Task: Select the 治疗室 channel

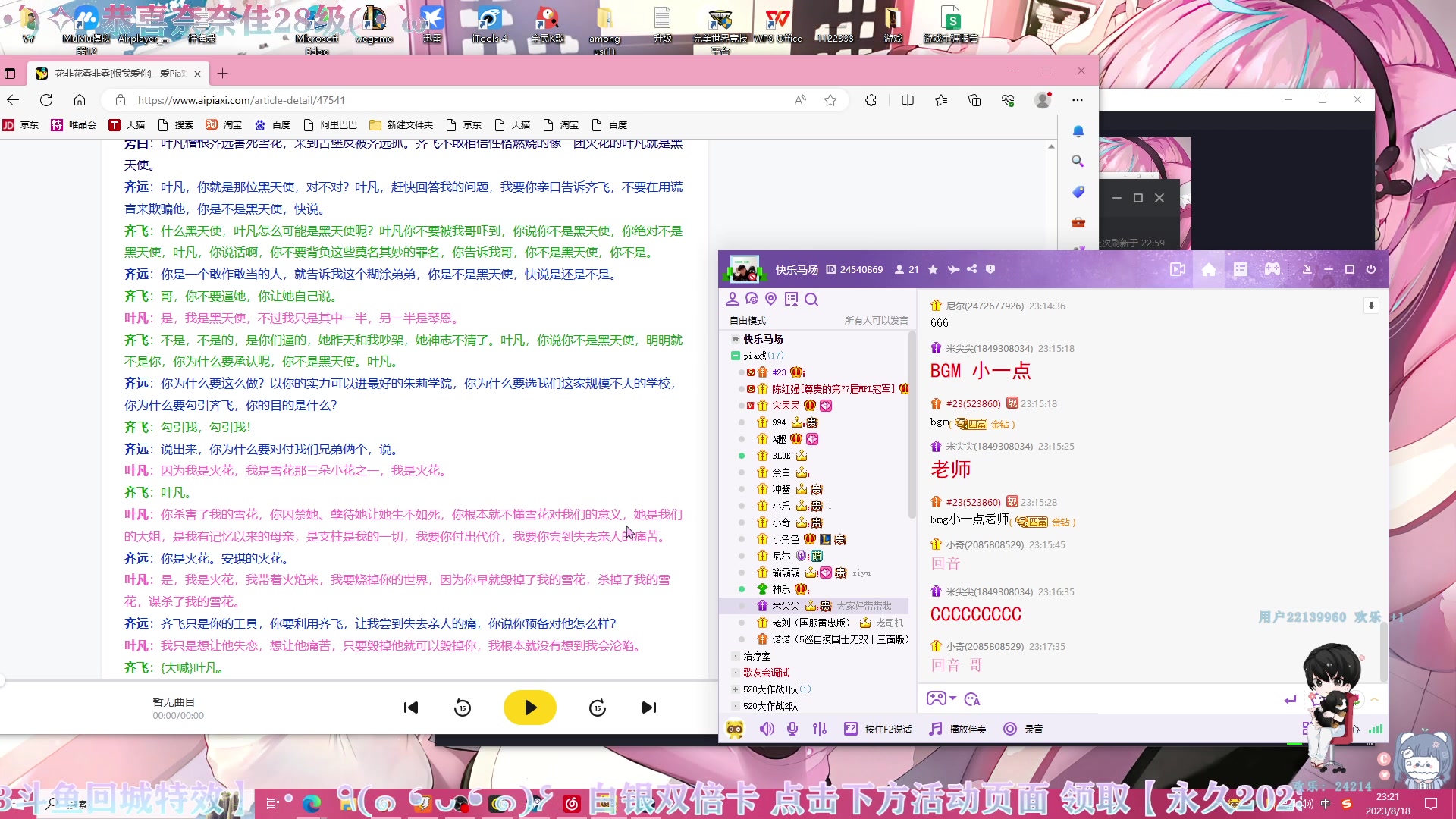Action: click(x=757, y=656)
